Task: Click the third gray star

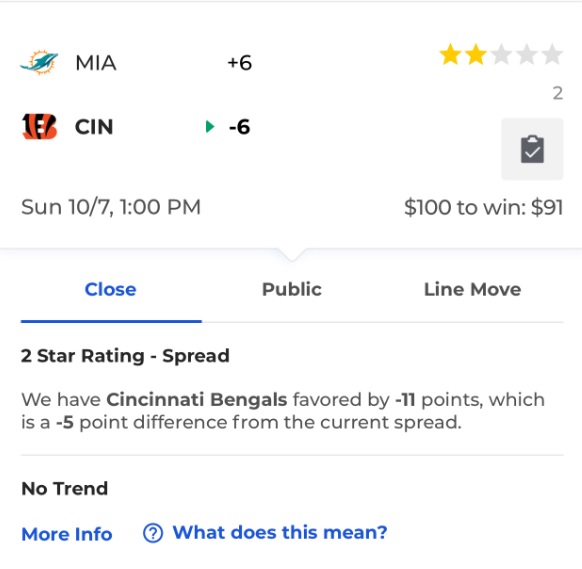Action: (x=501, y=55)
